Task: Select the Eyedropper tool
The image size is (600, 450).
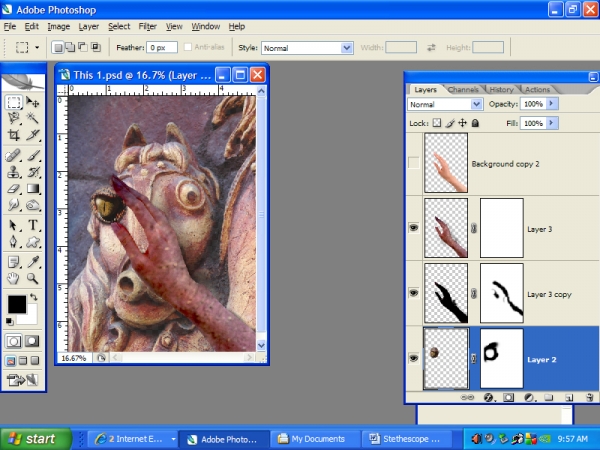Action: point(33,262)
